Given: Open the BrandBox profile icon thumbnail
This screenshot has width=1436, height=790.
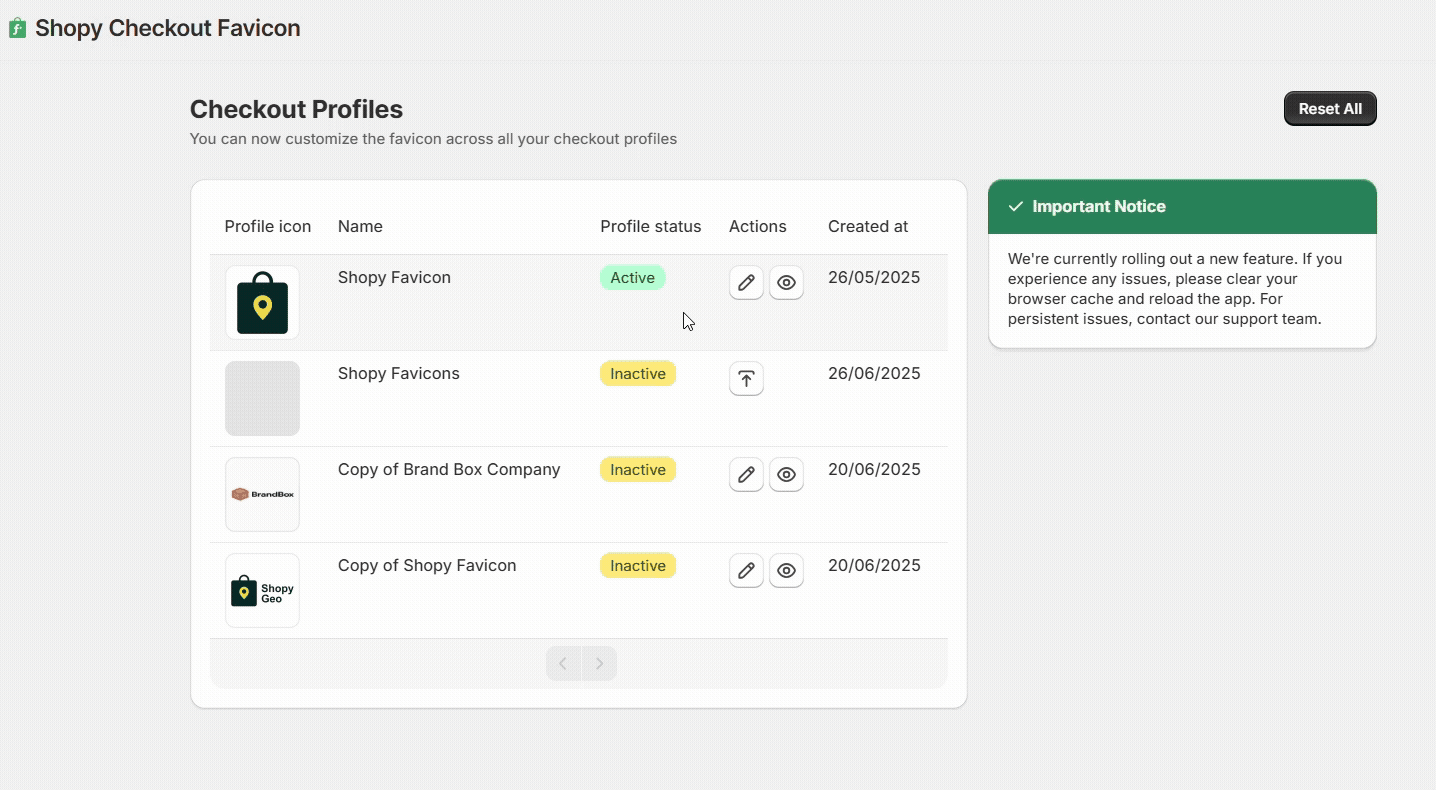Looking at the screenshot, I should [x=262, y=494].
